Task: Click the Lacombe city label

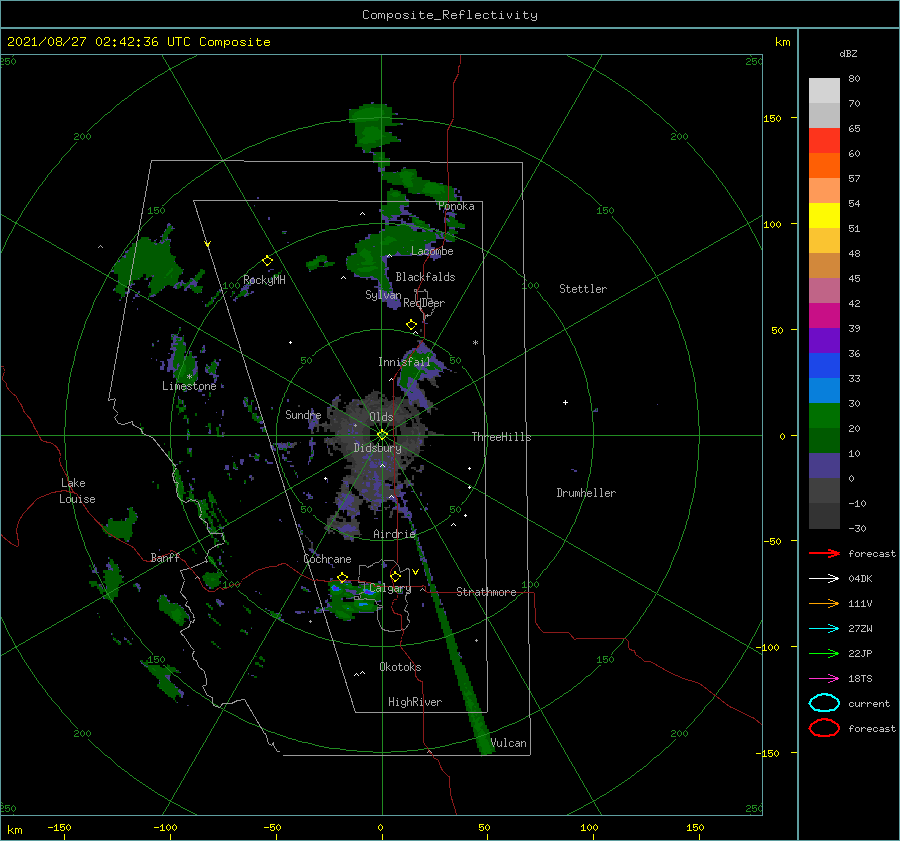Action: (432, 251)
